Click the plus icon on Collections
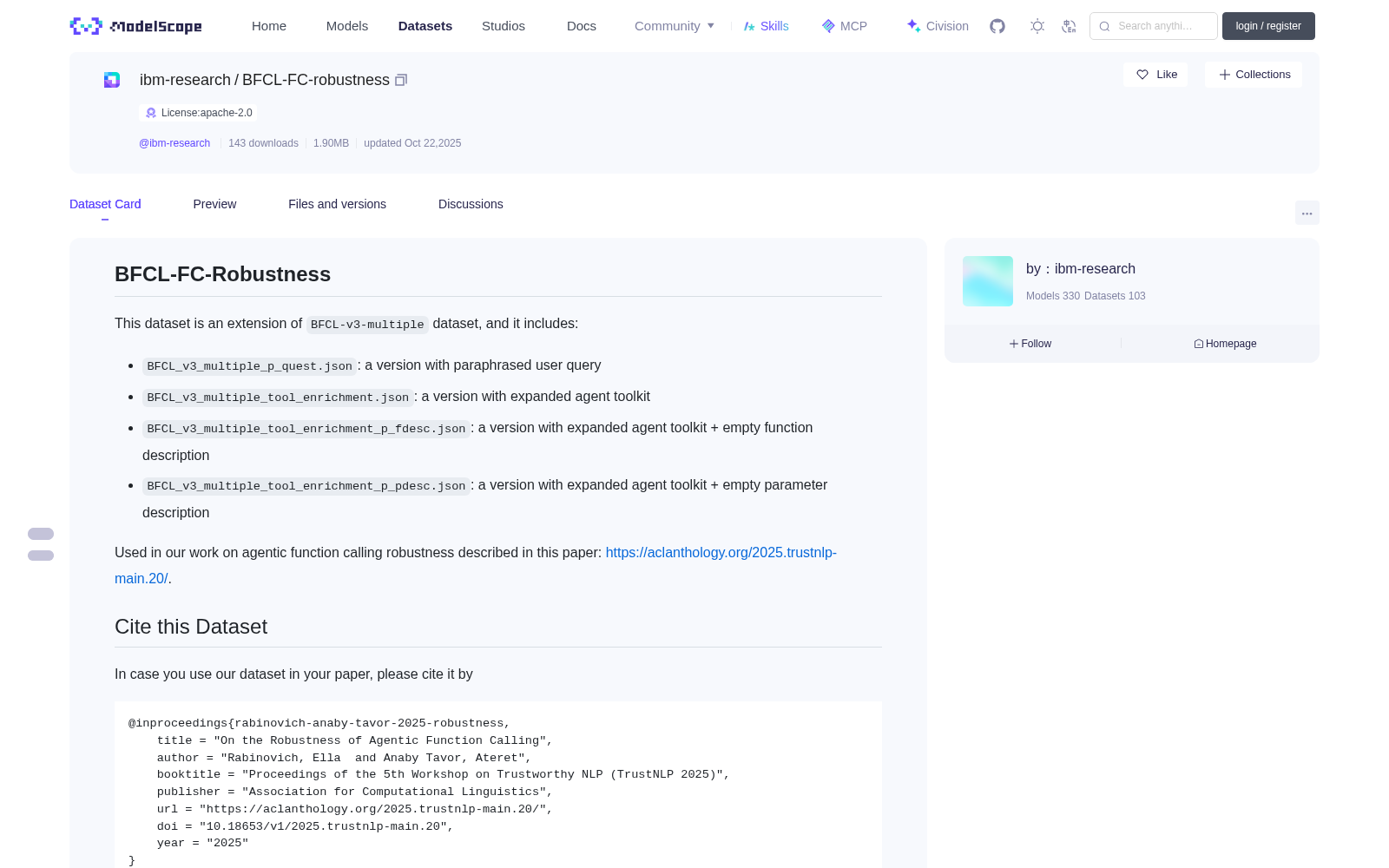 tap(1225, 75)
